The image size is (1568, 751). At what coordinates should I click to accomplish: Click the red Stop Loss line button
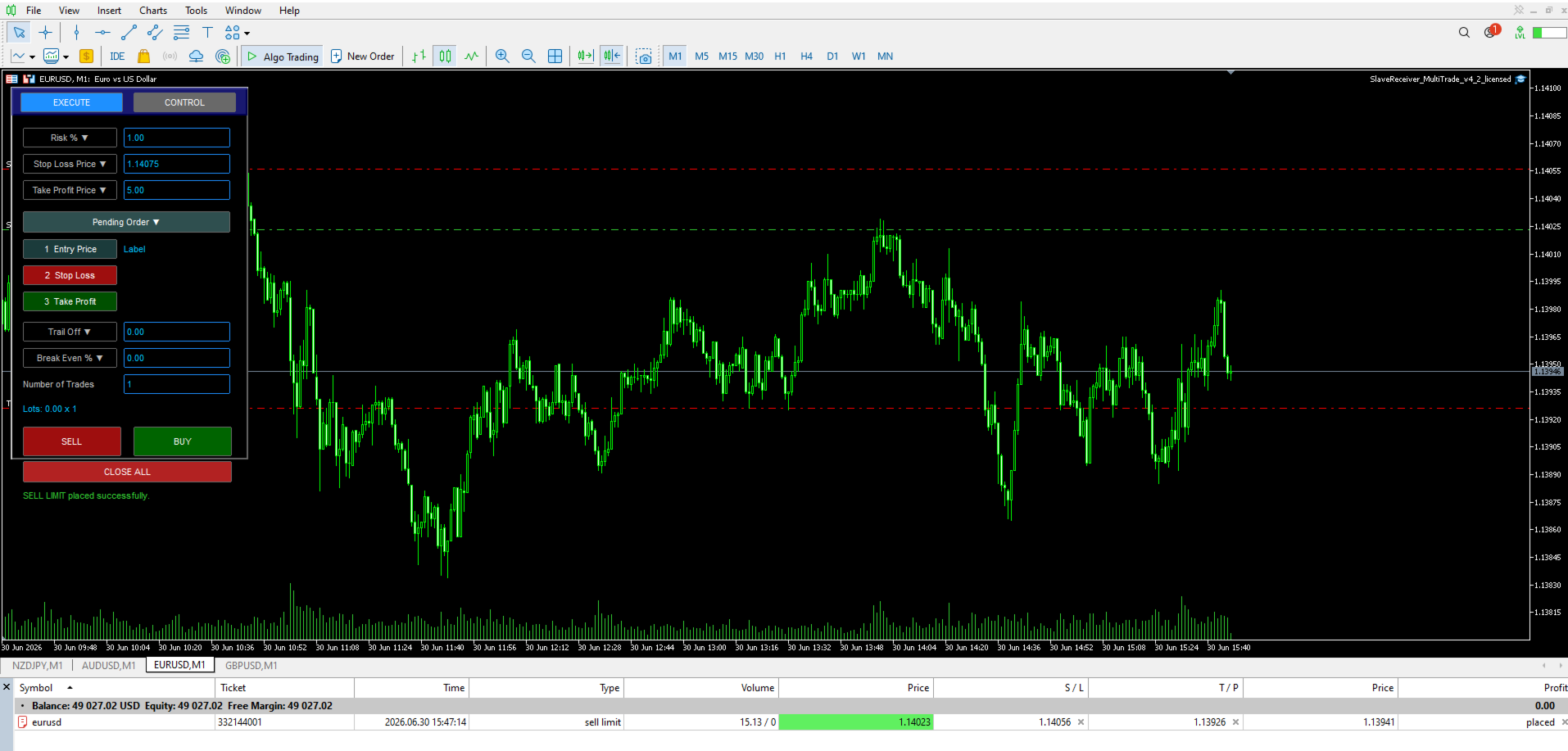coord(70,275)
